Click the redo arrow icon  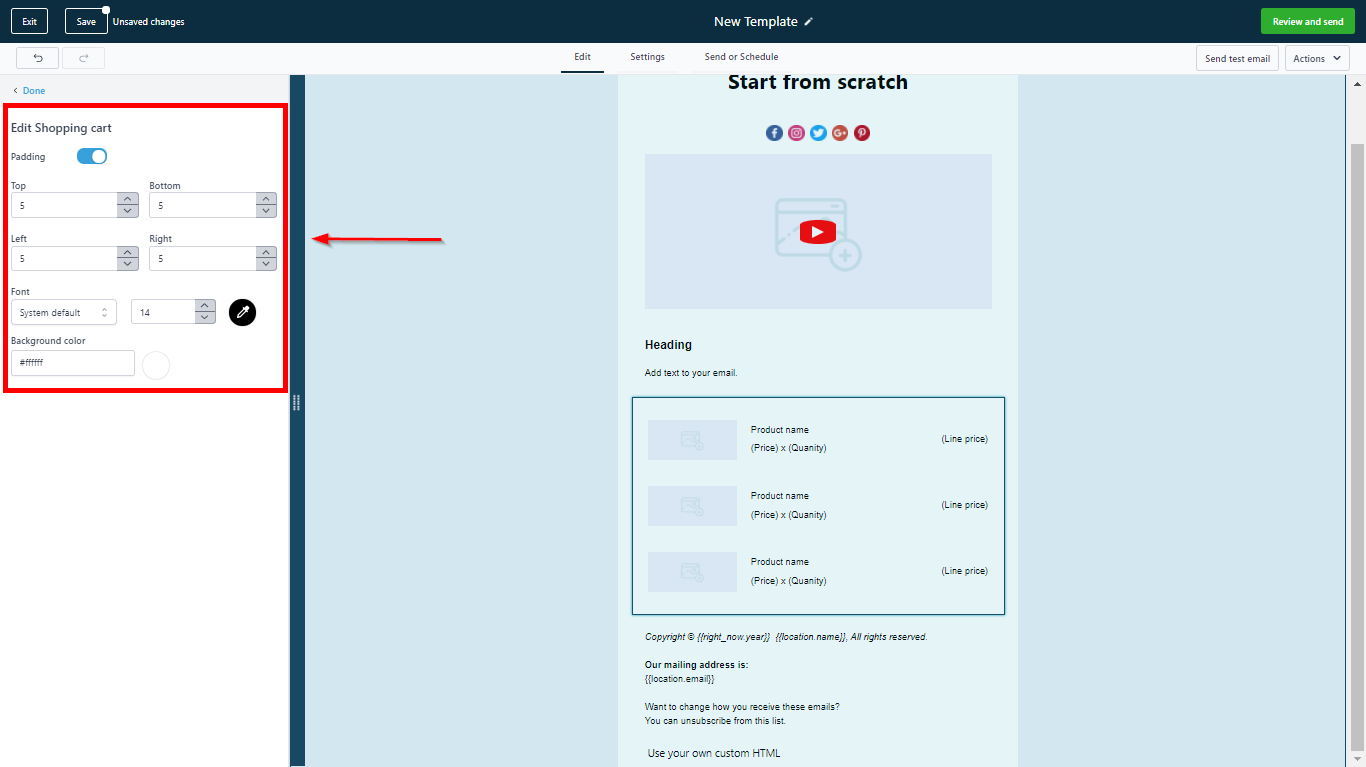pos(83,58)
